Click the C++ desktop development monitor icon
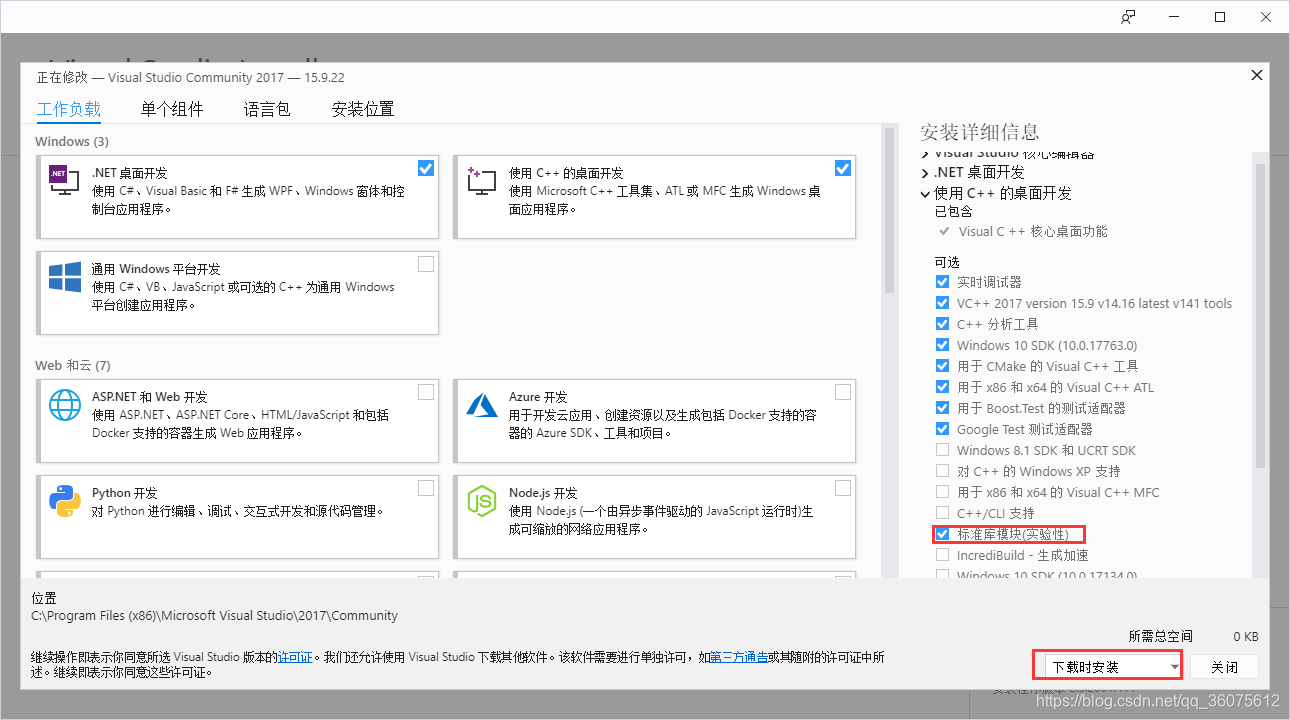The height and width of the screenshot is (720, 1290). pos(481,180)
